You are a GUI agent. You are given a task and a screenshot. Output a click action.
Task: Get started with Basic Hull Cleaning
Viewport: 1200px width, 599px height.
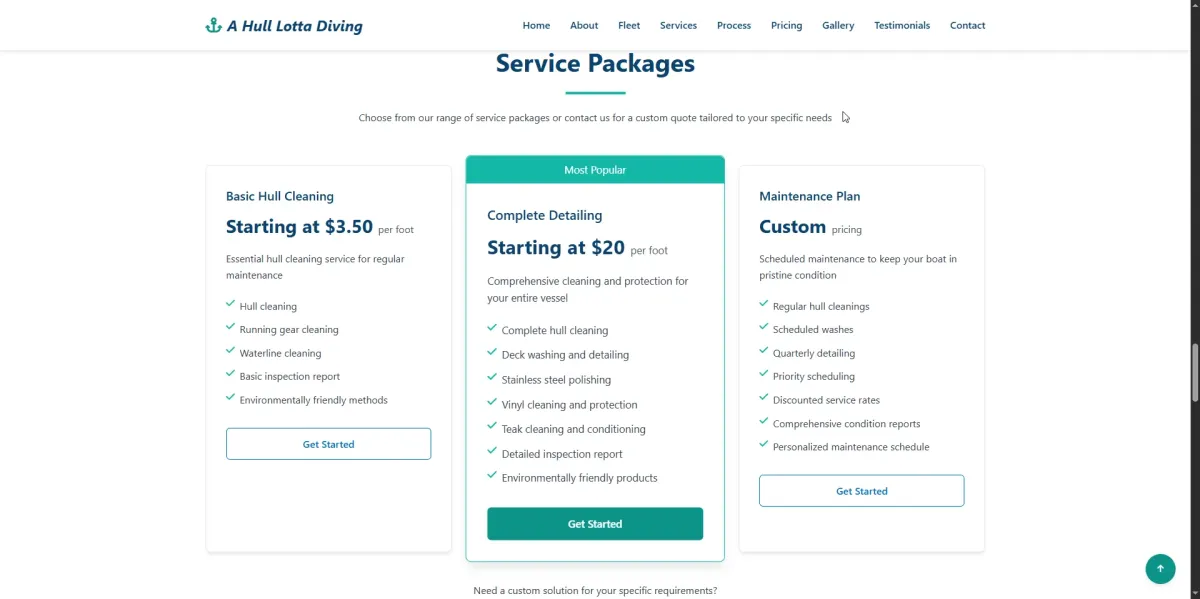pyautogui.click(x=328, y=444)
